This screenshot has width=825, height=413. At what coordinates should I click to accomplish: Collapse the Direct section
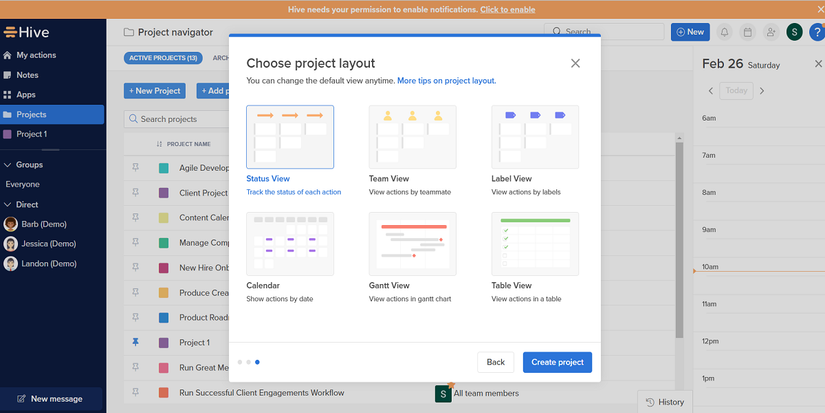7,205
